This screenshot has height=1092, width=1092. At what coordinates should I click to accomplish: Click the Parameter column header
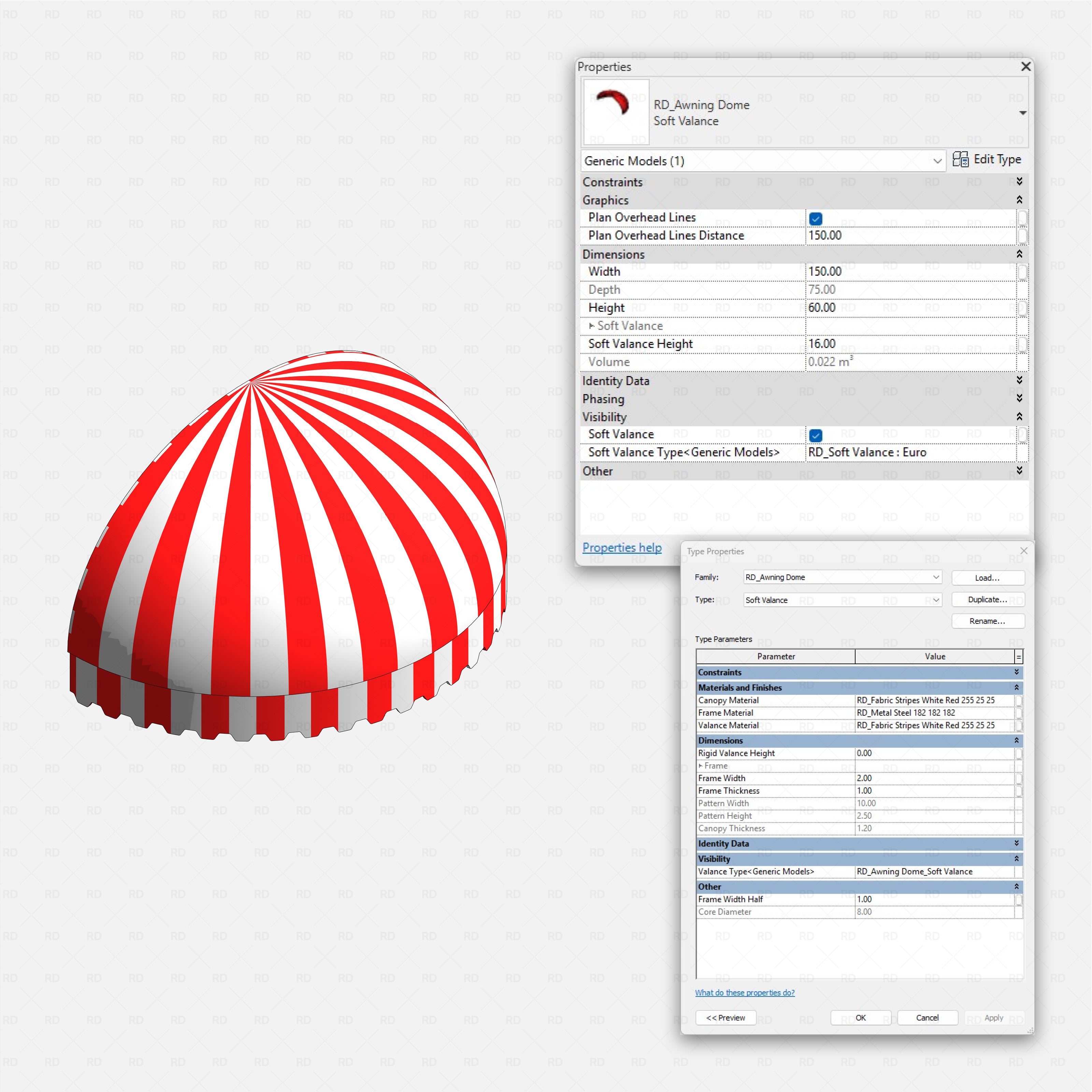(775, 656)
